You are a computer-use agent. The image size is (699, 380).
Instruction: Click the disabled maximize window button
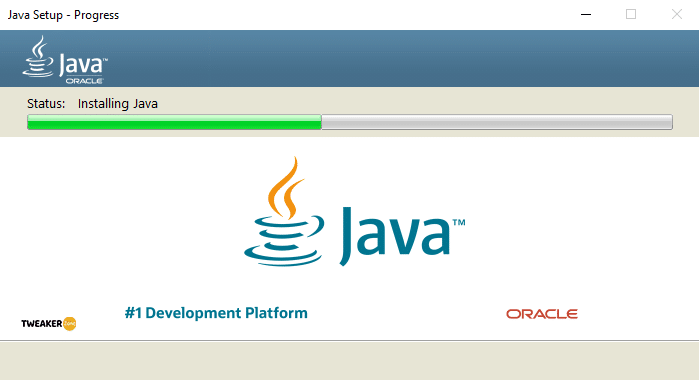[x=631, y=15]
